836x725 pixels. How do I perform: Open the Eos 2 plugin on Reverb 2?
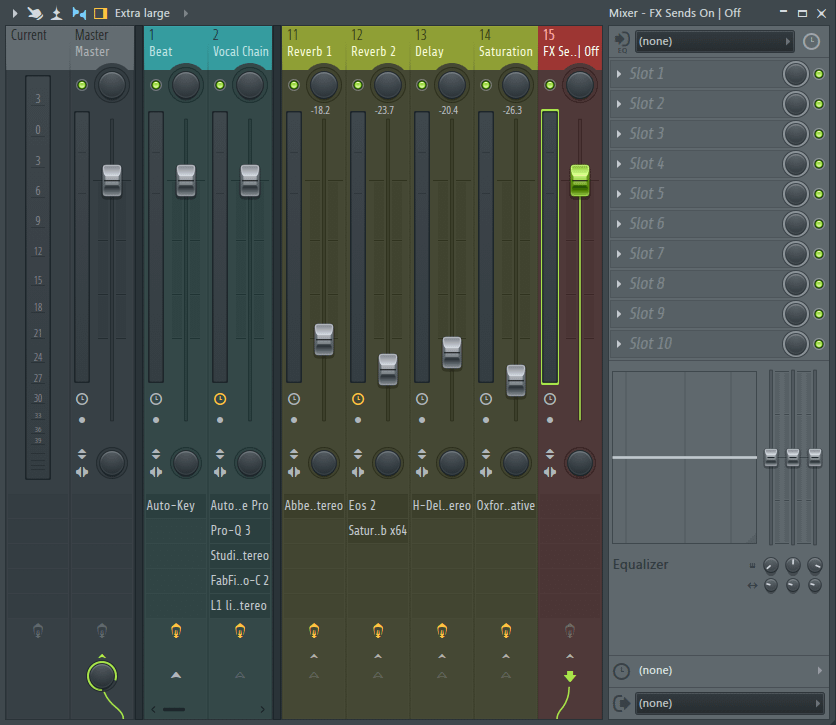pyautogui.click(x=378, y=506)
